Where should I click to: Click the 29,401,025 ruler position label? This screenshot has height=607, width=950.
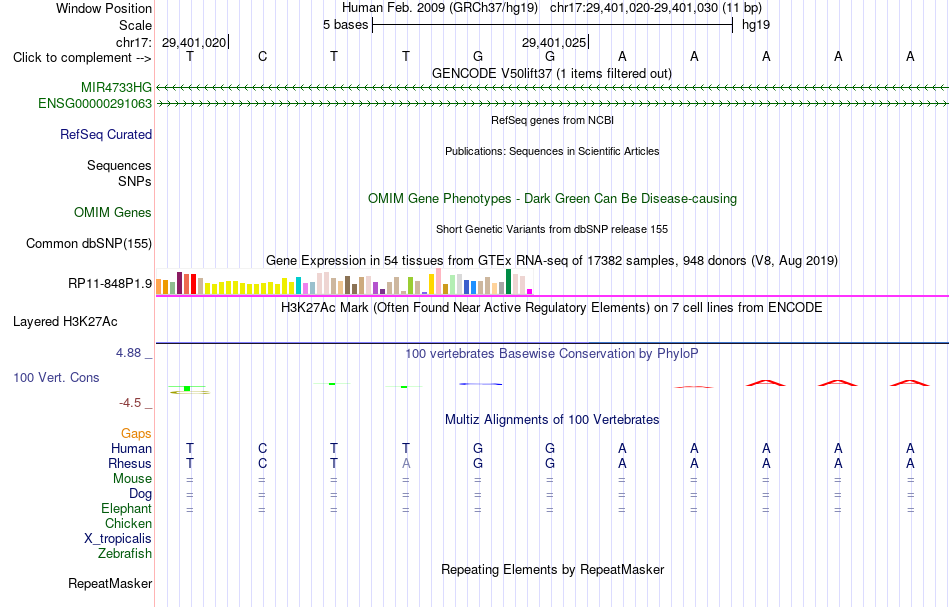(554, 42)
